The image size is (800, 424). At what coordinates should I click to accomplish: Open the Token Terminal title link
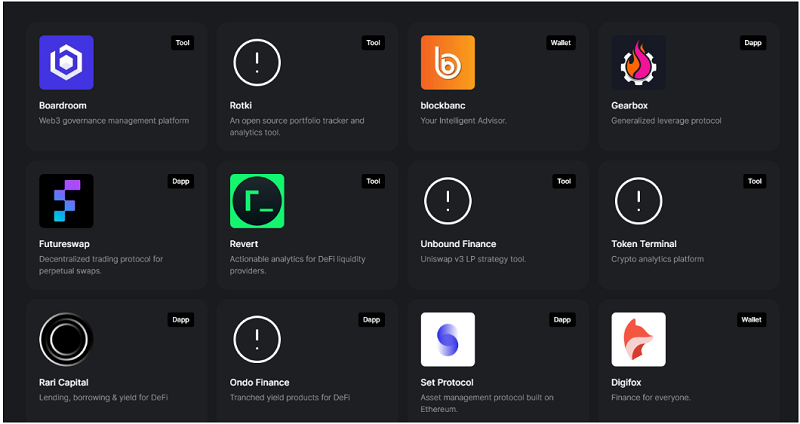[x=644, y=244]
